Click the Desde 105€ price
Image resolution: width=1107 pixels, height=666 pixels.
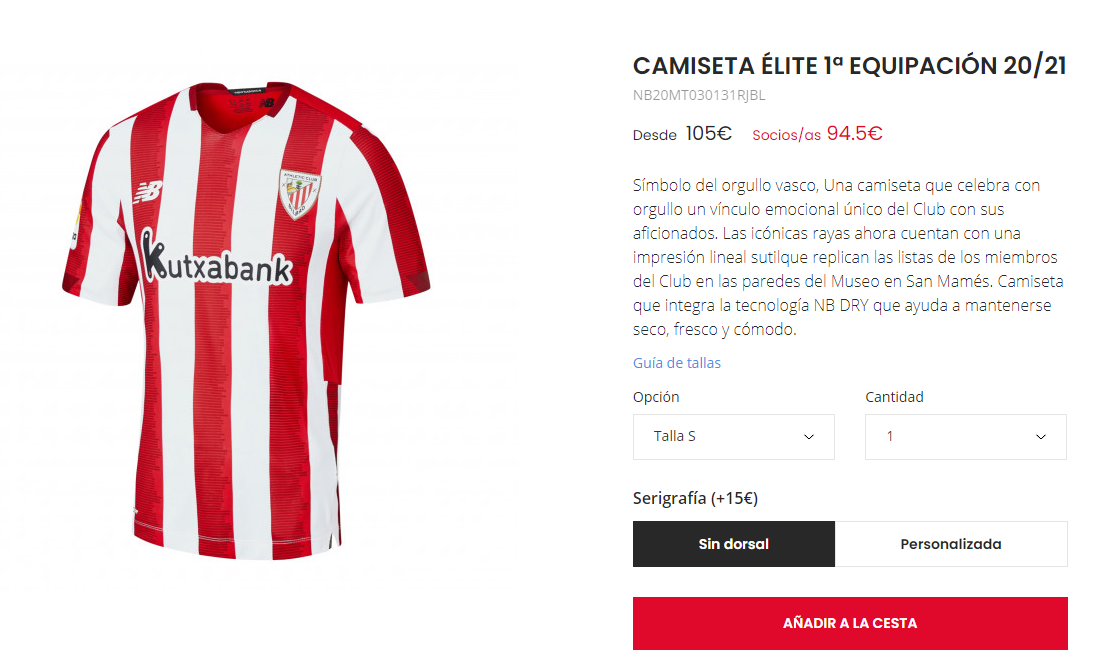[683, 134]
